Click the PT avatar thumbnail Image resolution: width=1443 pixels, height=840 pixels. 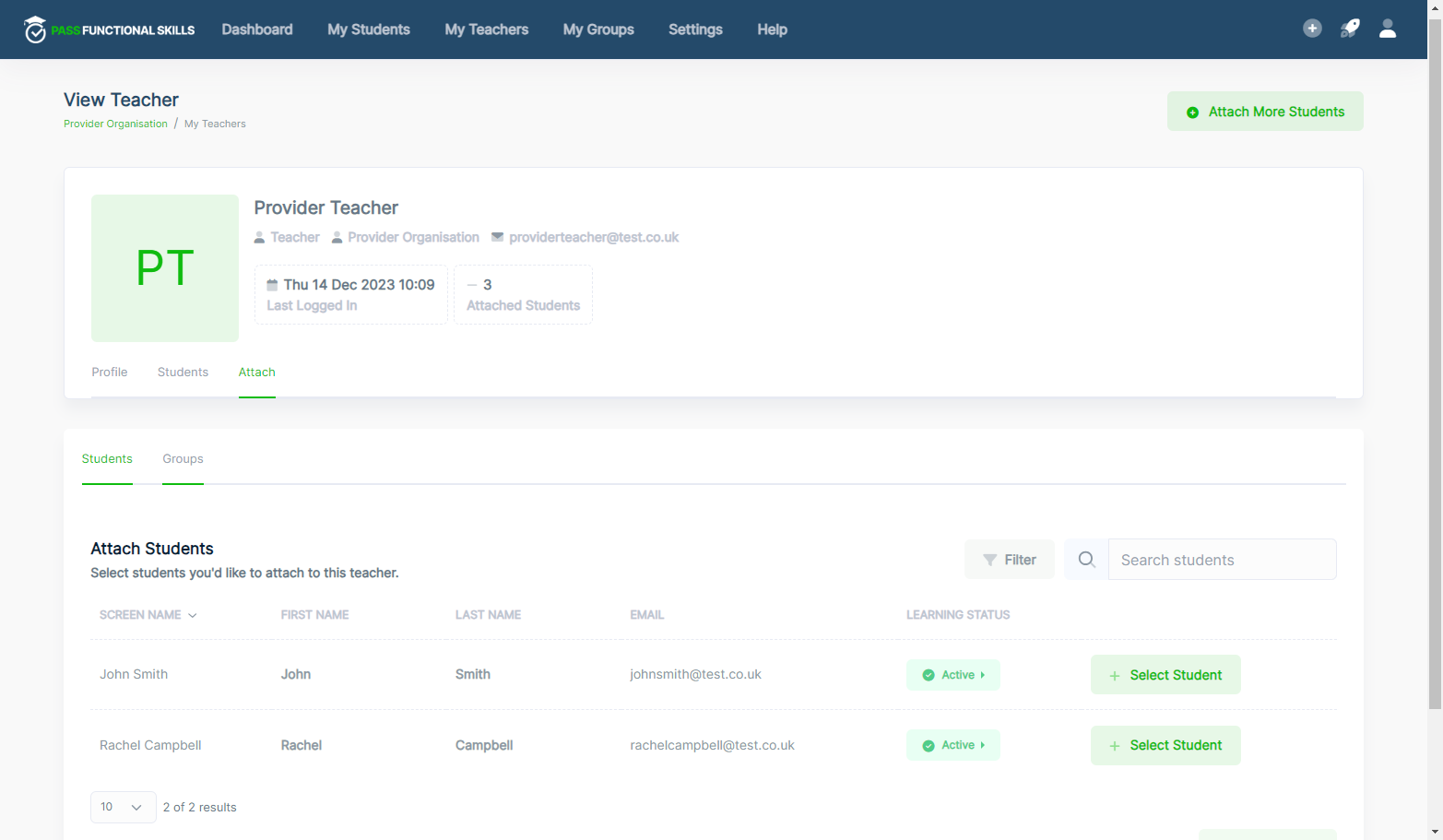pyautogui.click(x=165, y=268)
